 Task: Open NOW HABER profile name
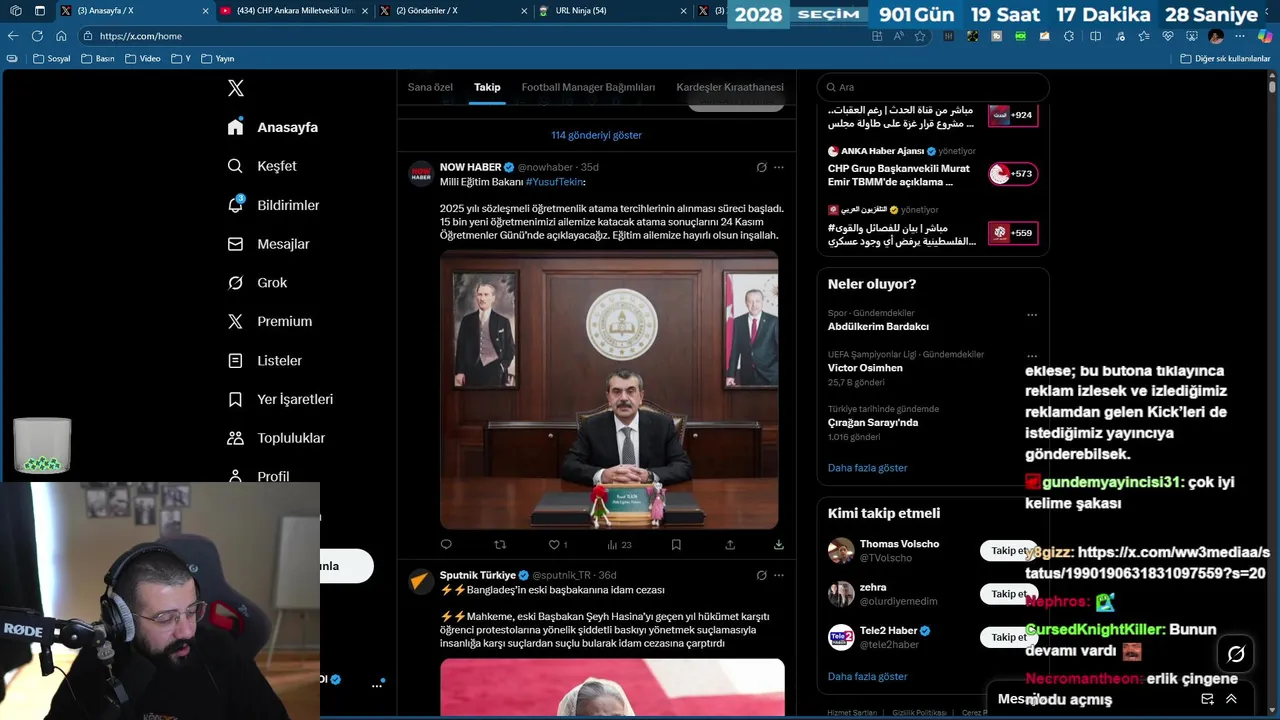(x=470, y=167)
